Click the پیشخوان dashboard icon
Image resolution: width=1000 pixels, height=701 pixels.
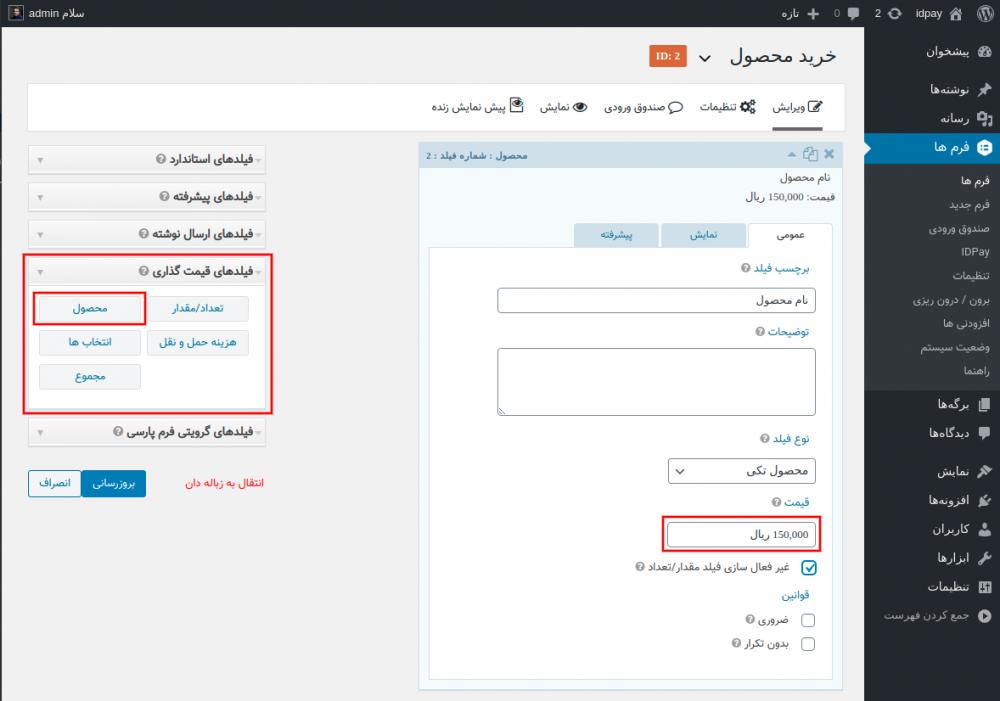point(985,52)
